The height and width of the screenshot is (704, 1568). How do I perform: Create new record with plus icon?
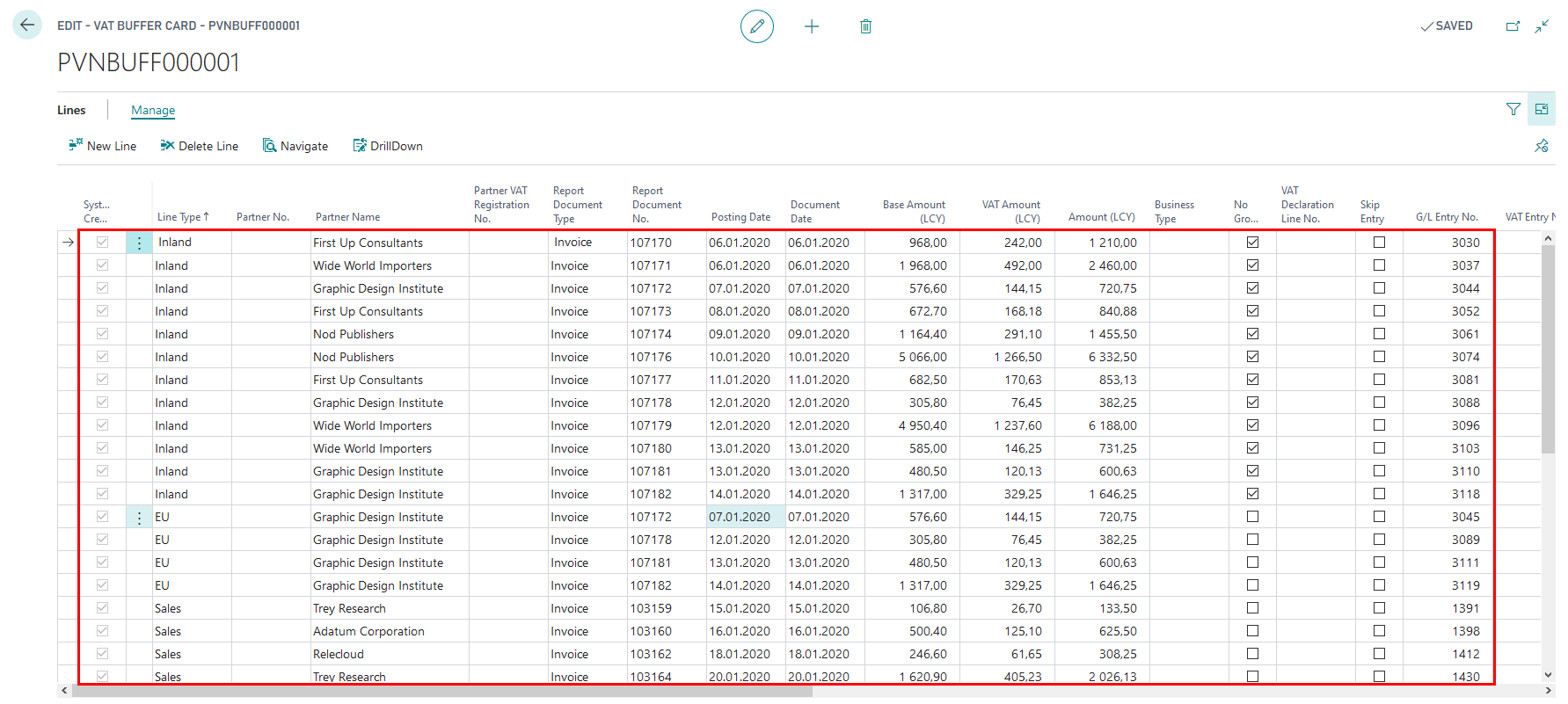coord(812,26)
